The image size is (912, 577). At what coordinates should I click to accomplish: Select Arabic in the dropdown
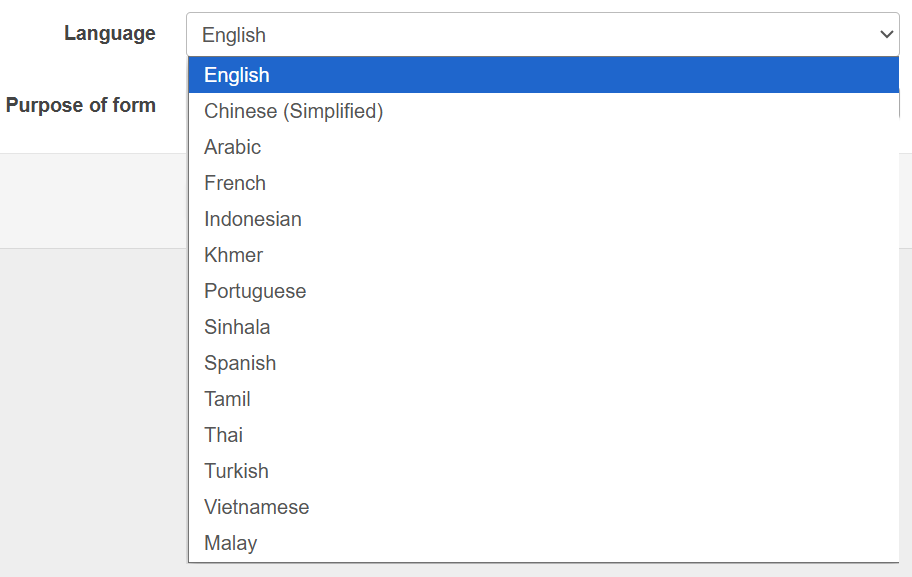click(x=232, y=147)
